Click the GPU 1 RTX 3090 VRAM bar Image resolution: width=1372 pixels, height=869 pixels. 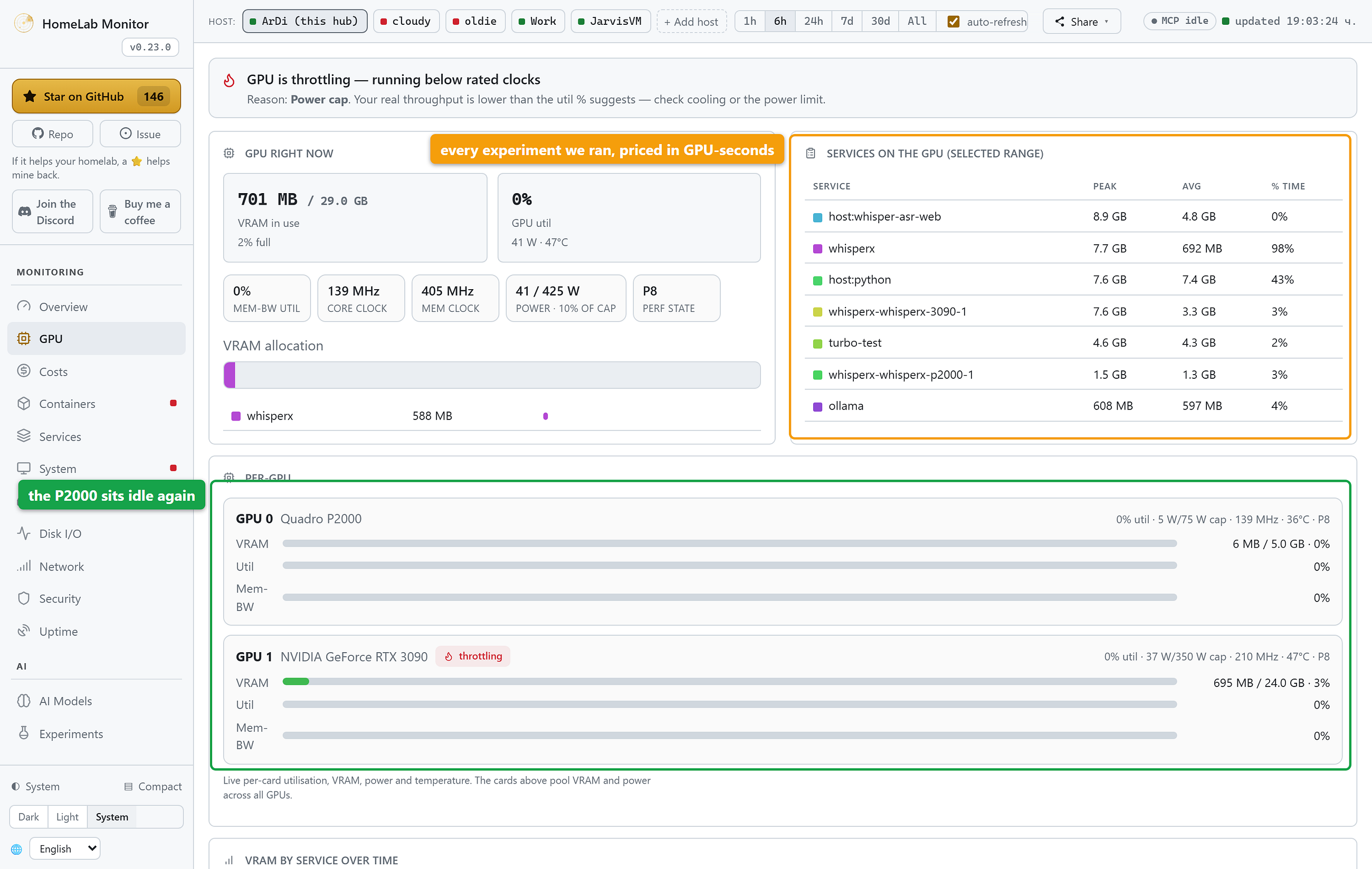[729, 682]
